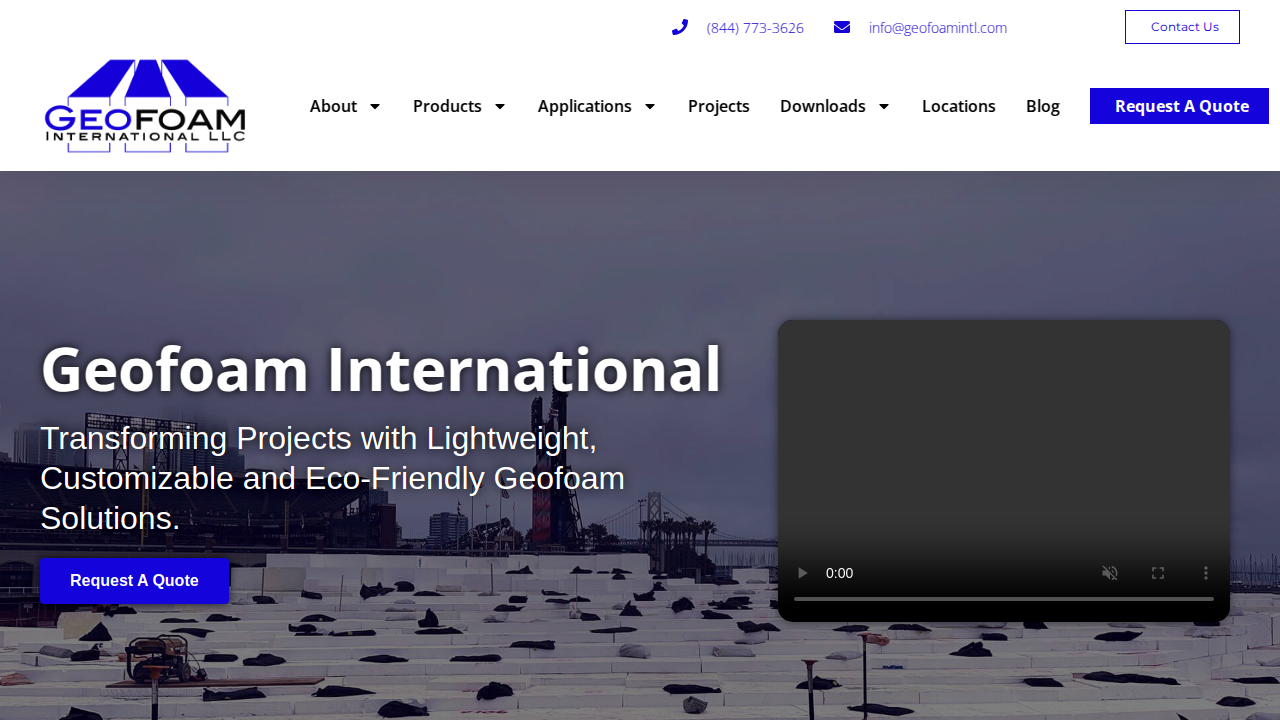This screenshot has width=1280, height=720.
Task: Open the Downloads menu item
Action: [823, 106]
